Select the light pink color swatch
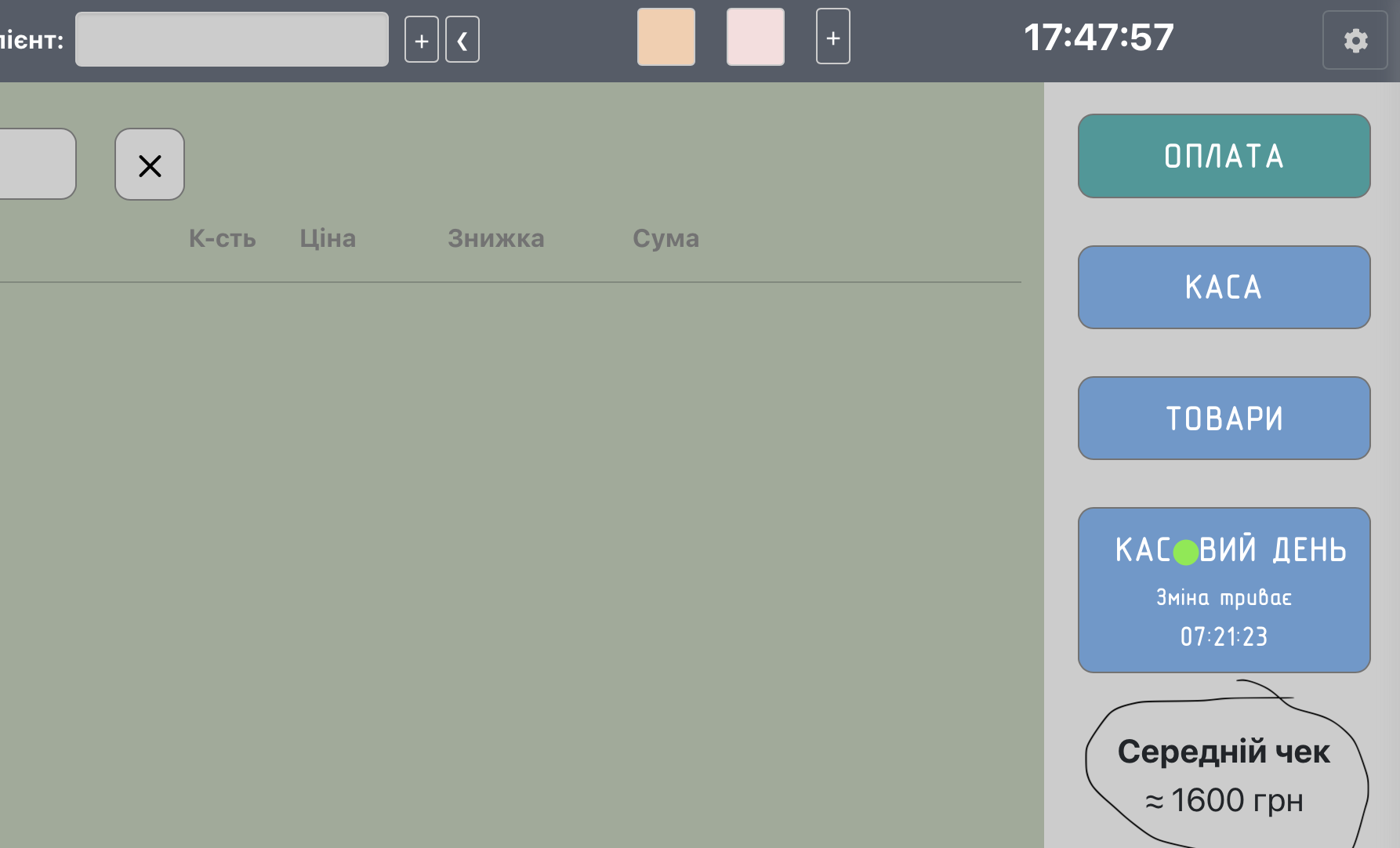Viewport: 1400px width, 848px height. click(755, 37)
